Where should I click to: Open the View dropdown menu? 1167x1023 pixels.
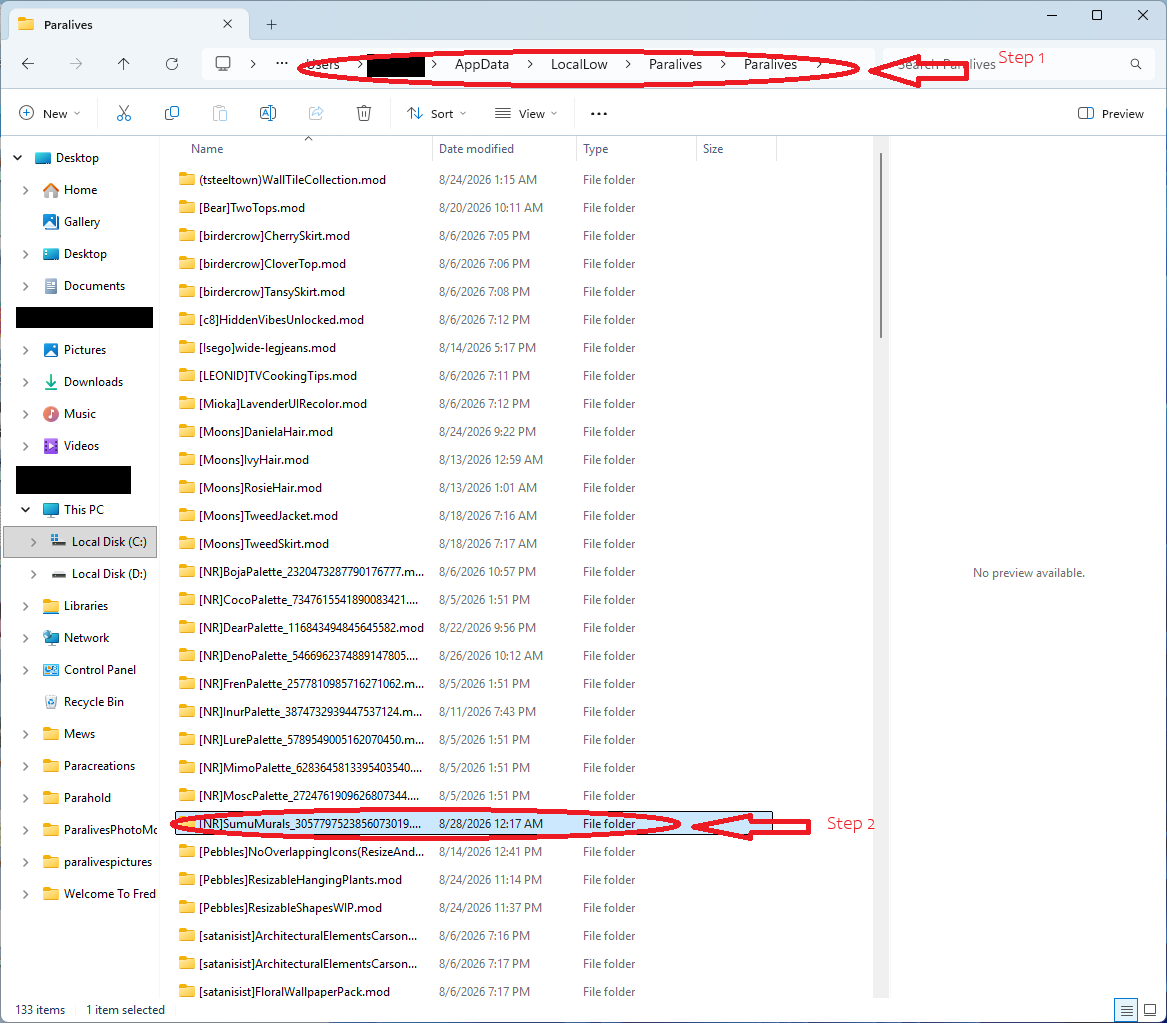point(526,114)
